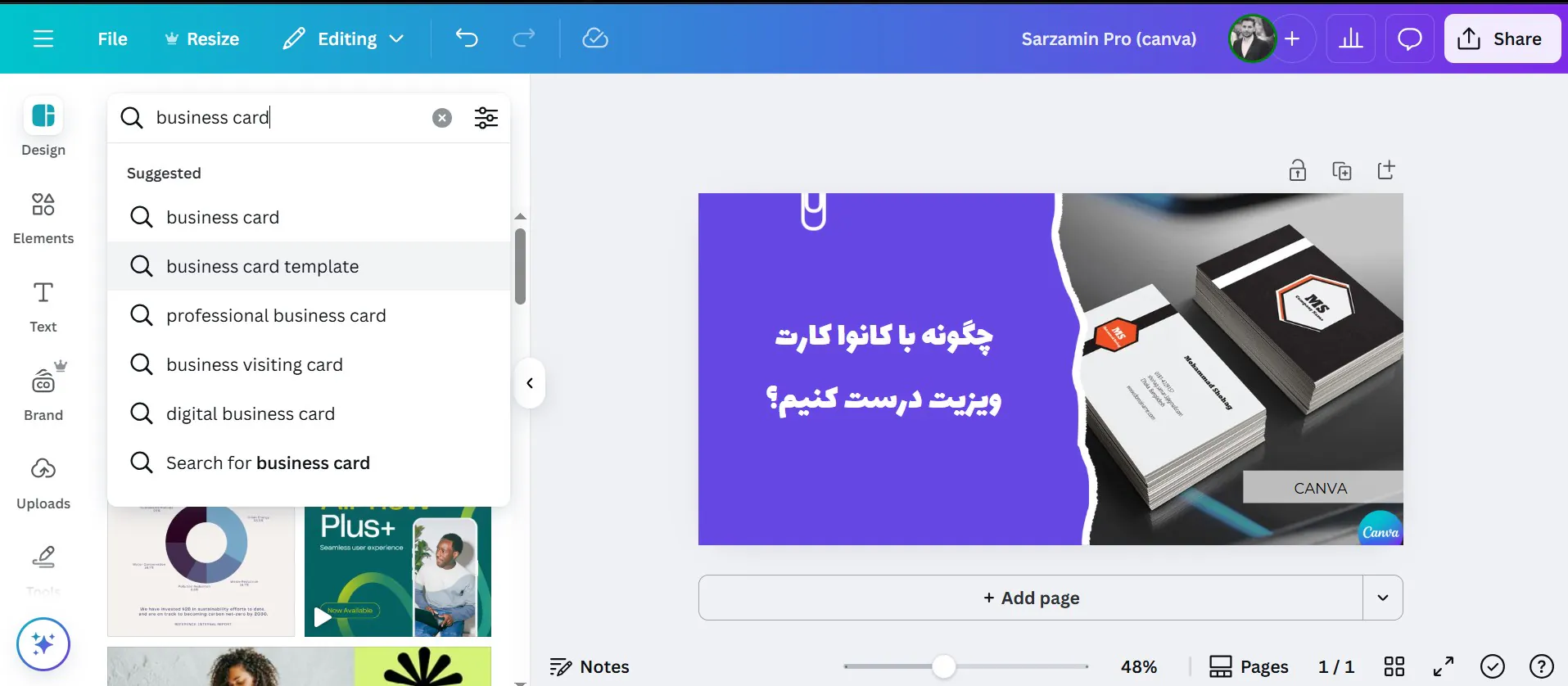Click the Share button

1502,38
